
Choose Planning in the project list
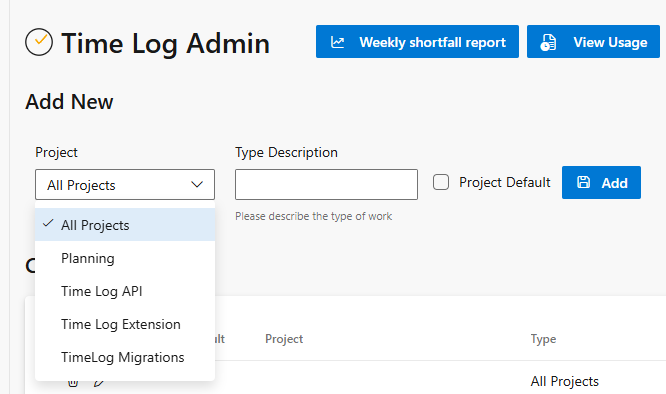pyautogui.click(x=125, y=258)
